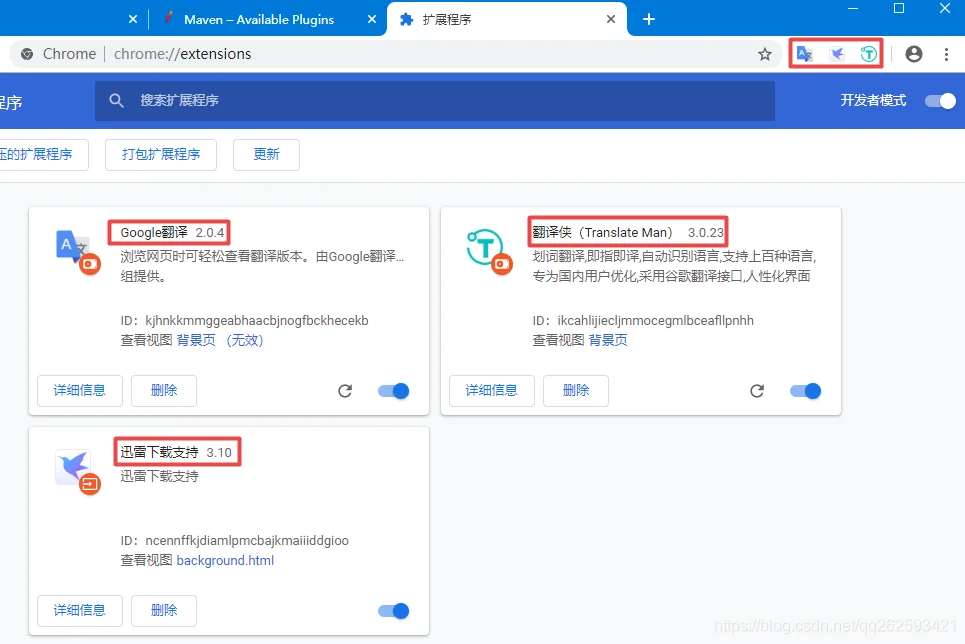Viewport: 965px width, 644px height.
Task: Click 删除 to remove 迅雷下载支持
Action: 164,611
